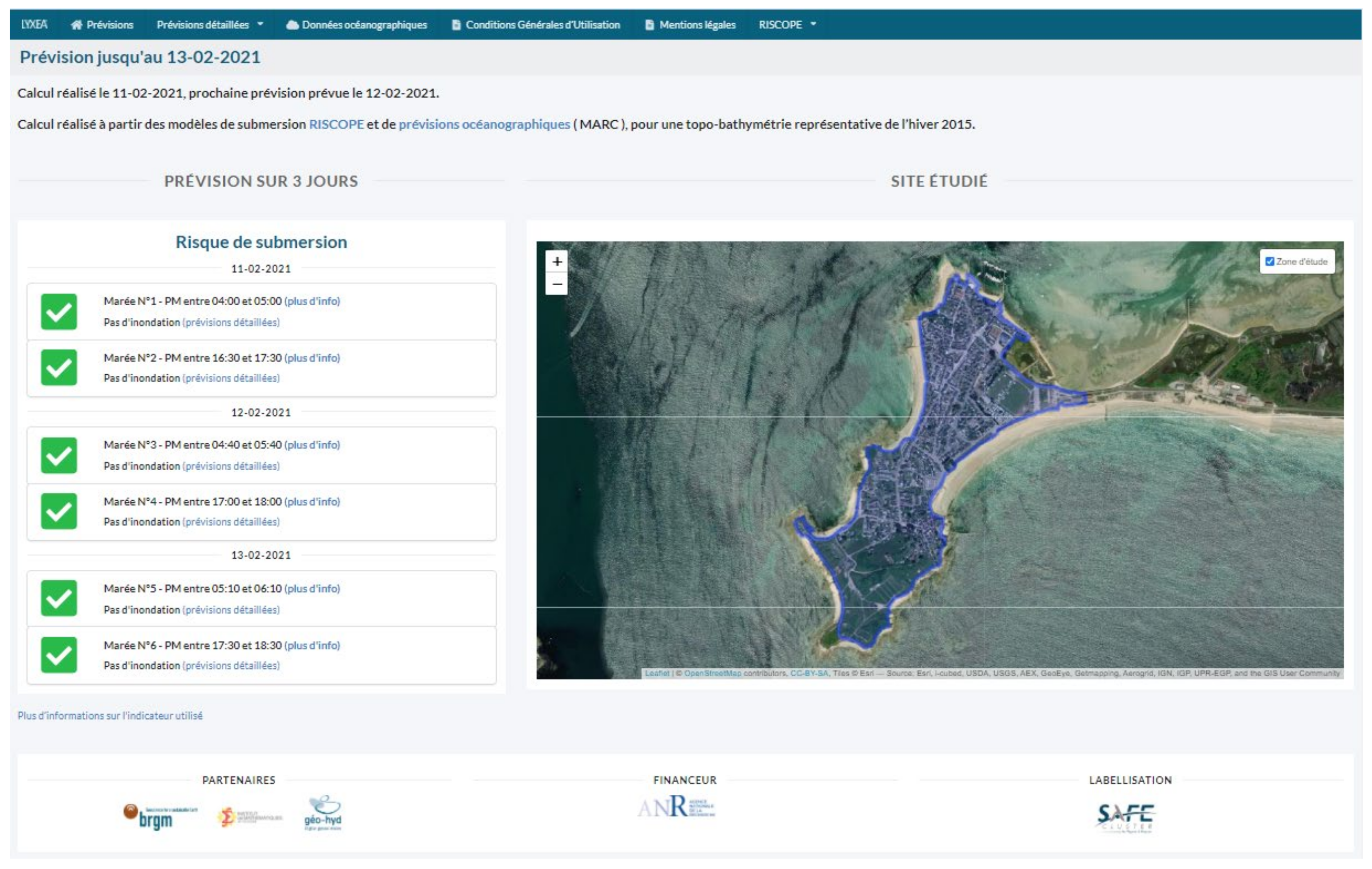The height and width of the screenshot is (869, 1372).
Task: Open plus d'info for Marée N°3
Action: 312,445
